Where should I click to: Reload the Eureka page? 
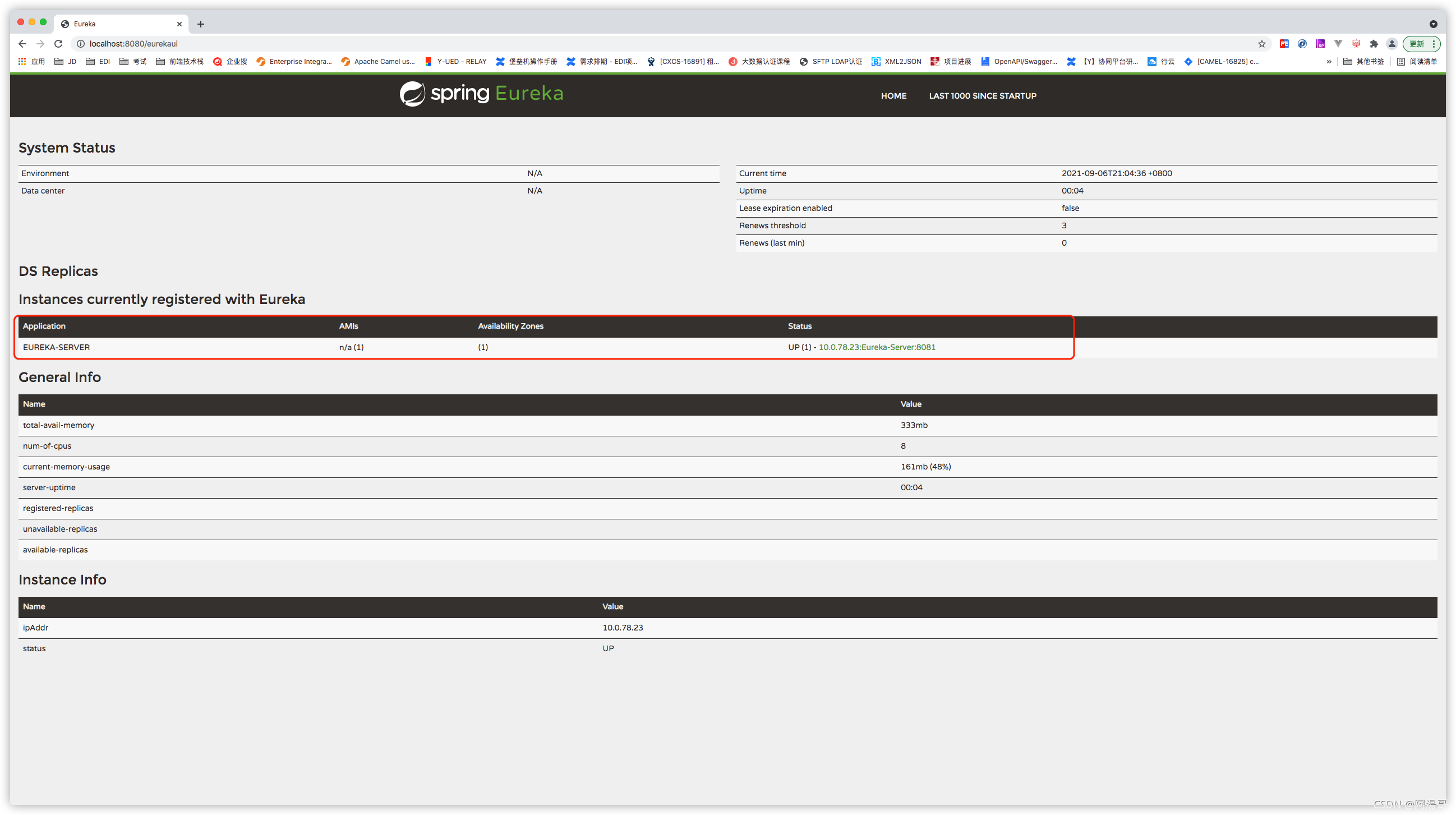pyautogui.click(x=58, y=44)
